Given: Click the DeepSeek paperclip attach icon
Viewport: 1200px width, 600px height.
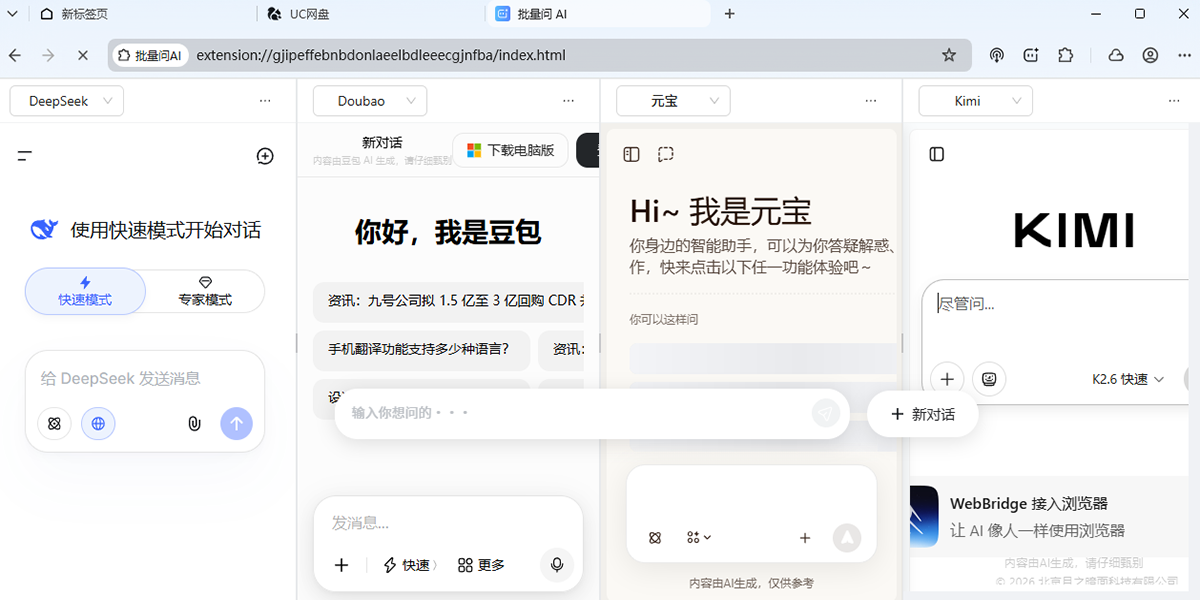Looking at the screenshot, I should tap(194, 424).
